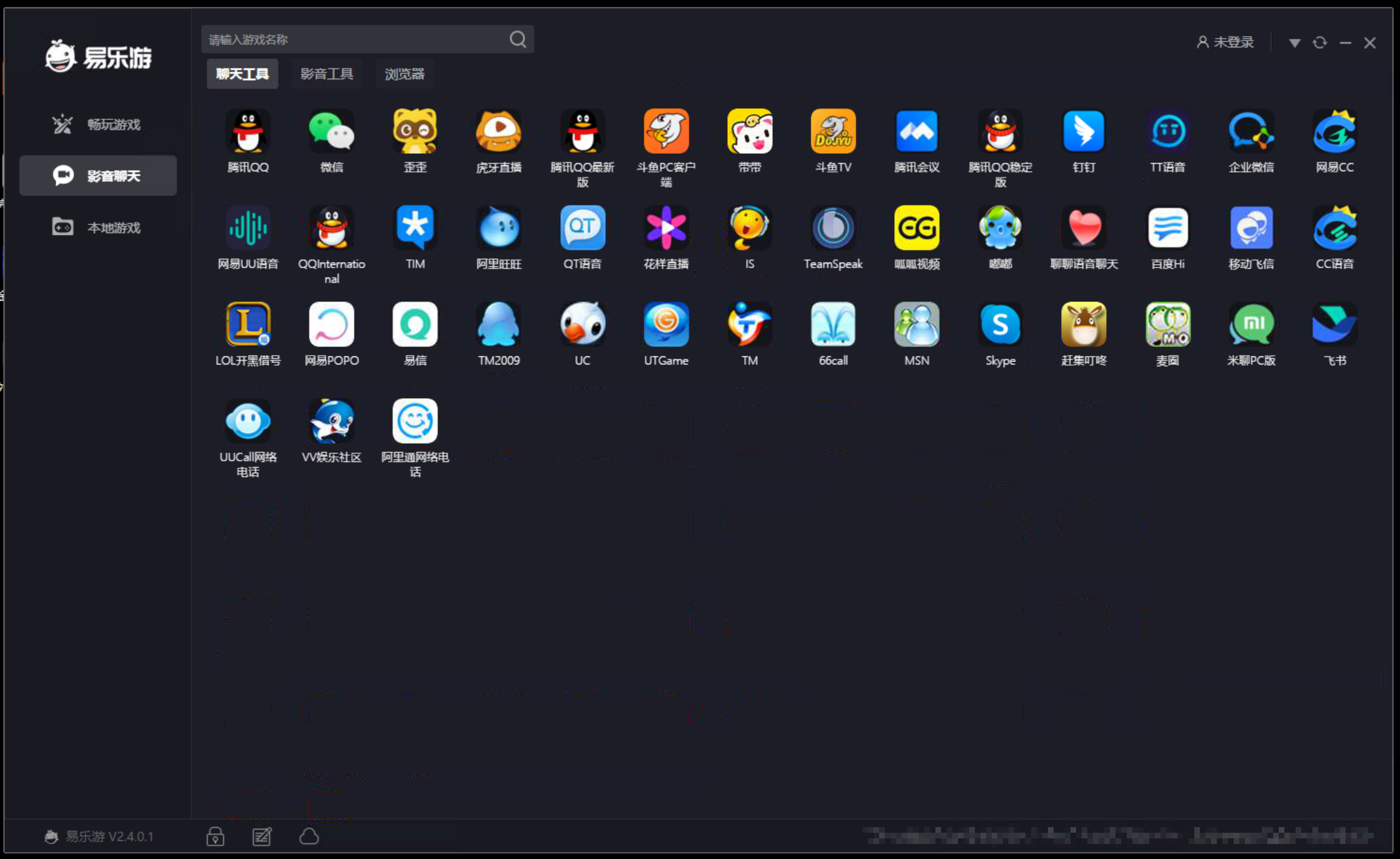1400x859 pixels.
Task: Open the dropdown triangle menu in title bar
Action: [1294, 43]
